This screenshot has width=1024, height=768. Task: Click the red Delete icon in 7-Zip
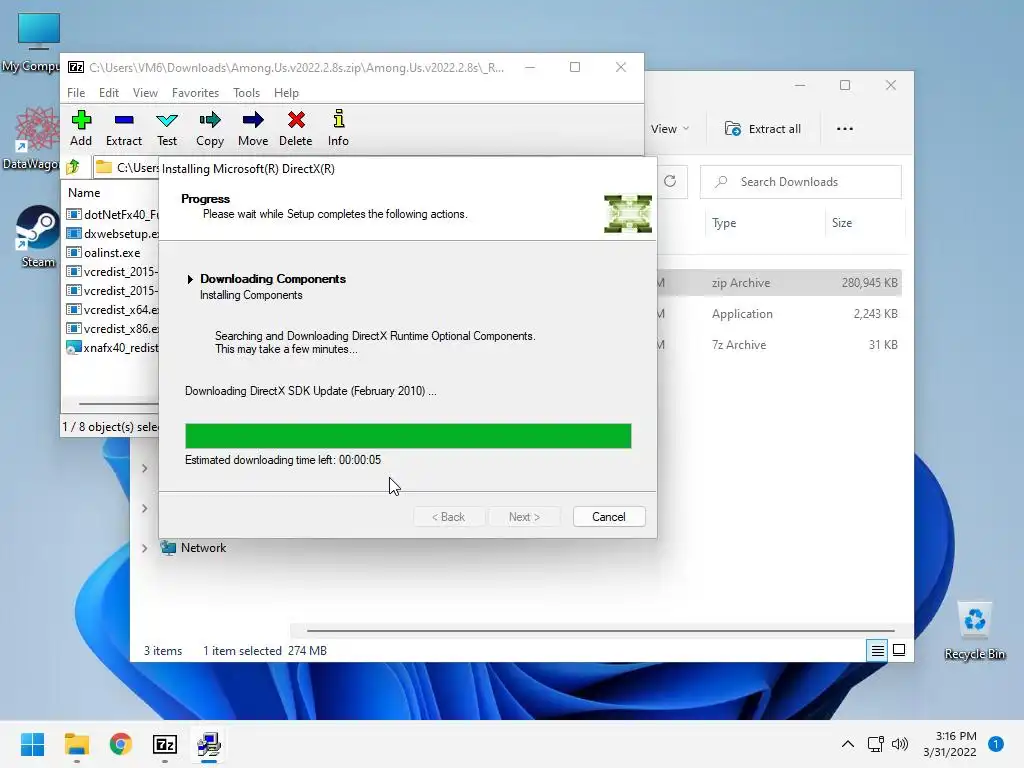[x=296, y=128]
